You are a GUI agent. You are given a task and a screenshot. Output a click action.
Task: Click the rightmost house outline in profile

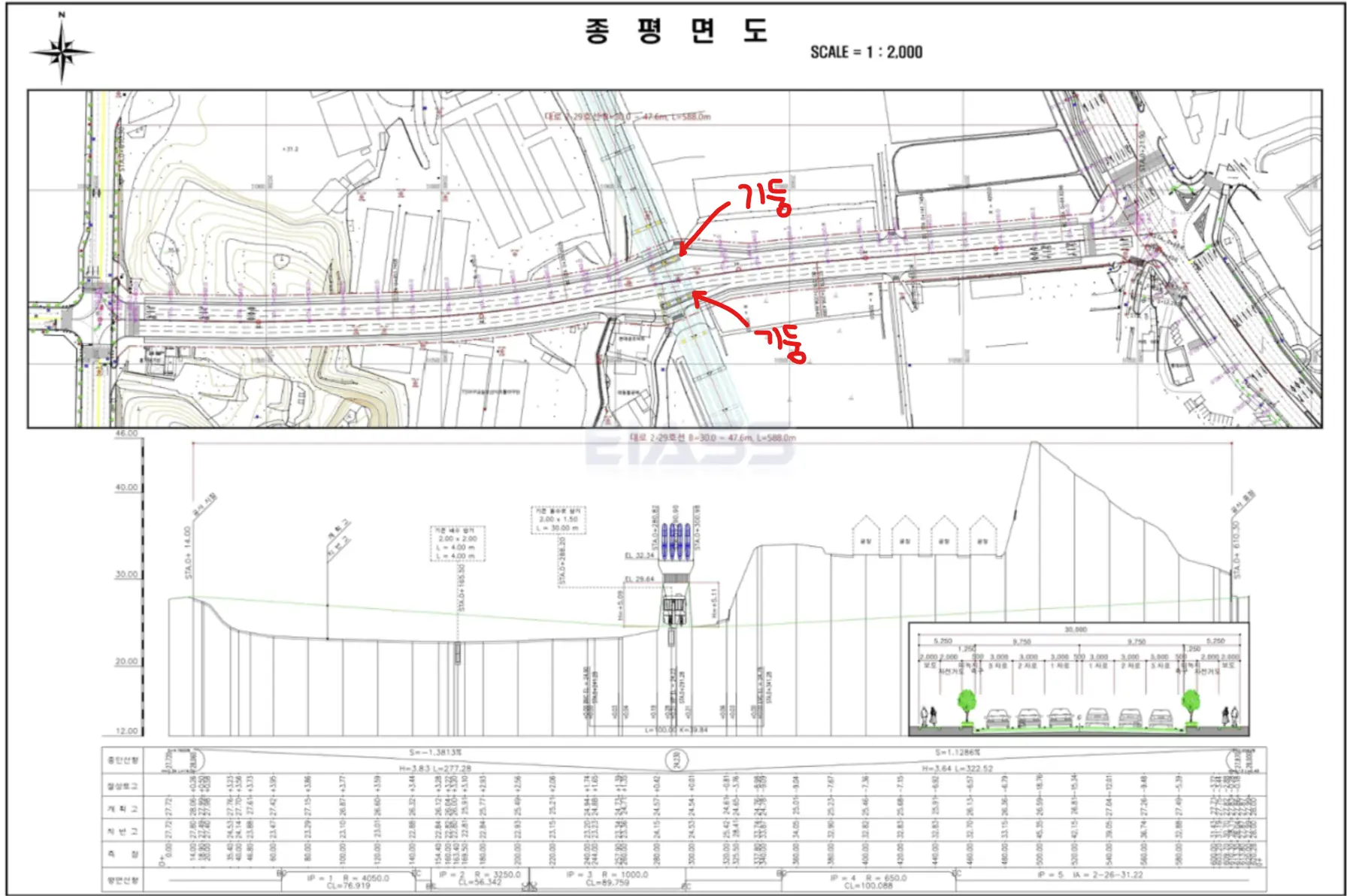click(x=982, y=535)
